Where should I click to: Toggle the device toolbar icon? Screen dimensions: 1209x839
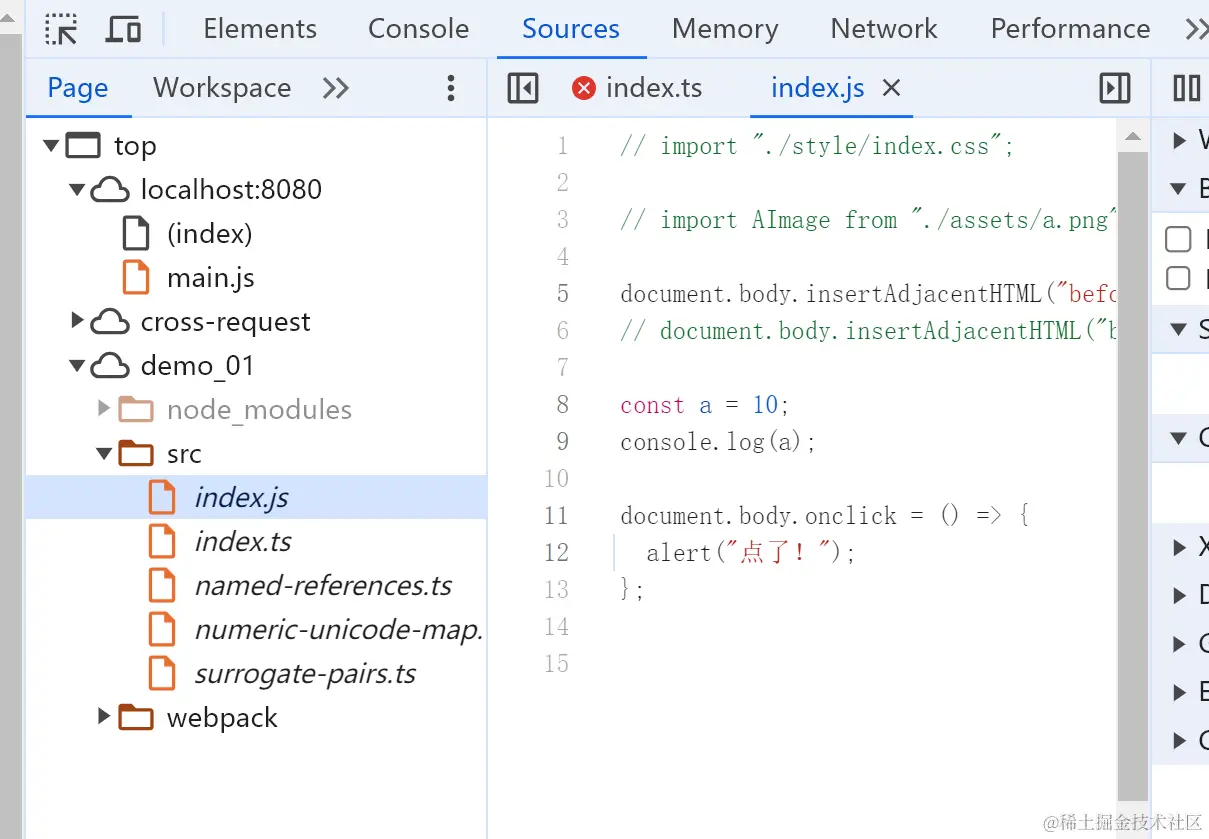pos(124,30)
